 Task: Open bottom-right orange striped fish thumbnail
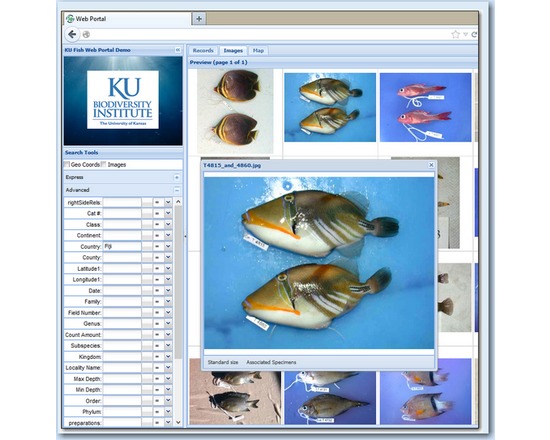[x=425, y=398]
